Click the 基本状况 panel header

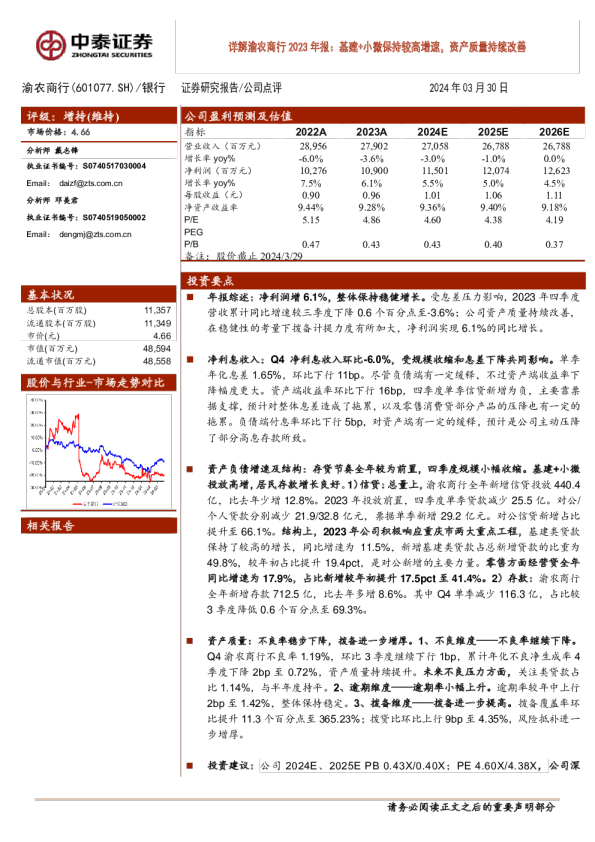(99, 294)
